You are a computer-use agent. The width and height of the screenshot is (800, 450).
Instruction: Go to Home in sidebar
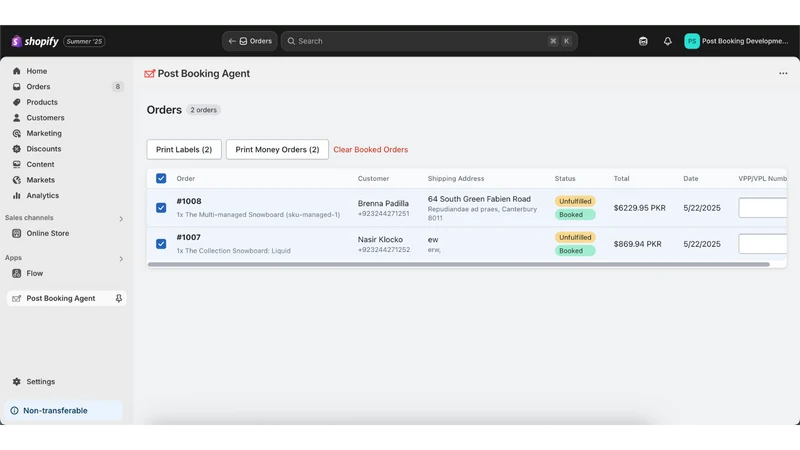click(x=37, y=71)
